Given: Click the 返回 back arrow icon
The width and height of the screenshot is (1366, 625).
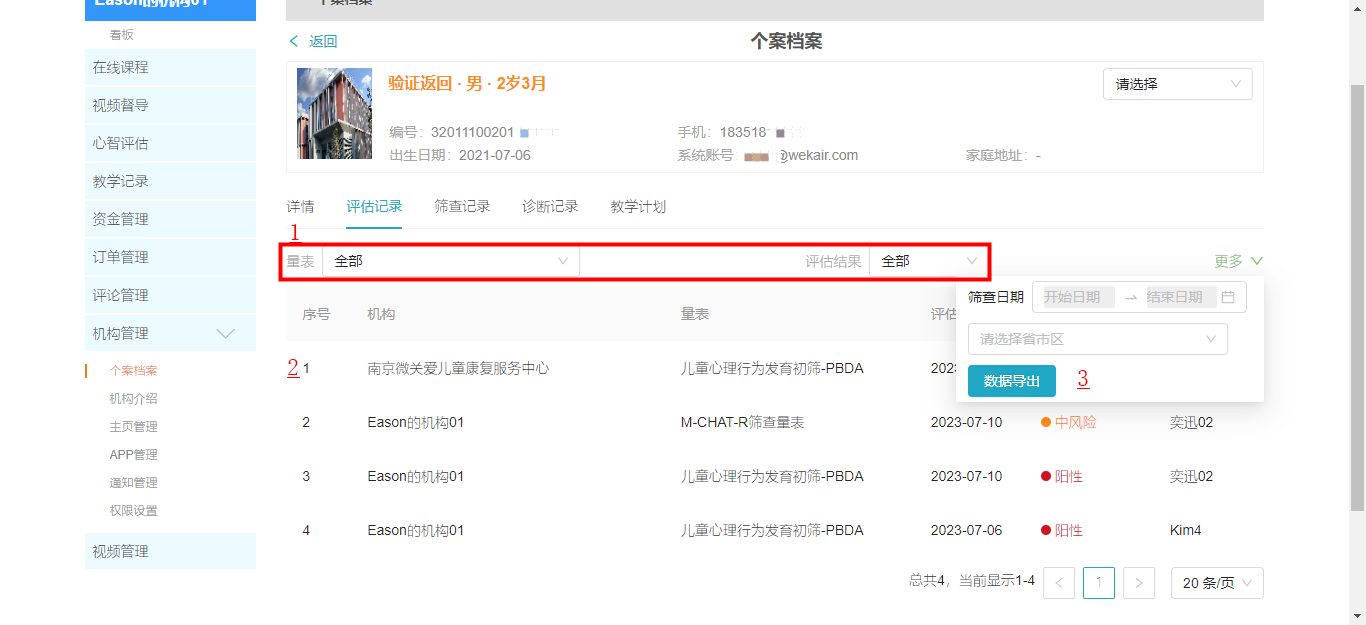Looking at the screenshot, I should tap(294, 41).
